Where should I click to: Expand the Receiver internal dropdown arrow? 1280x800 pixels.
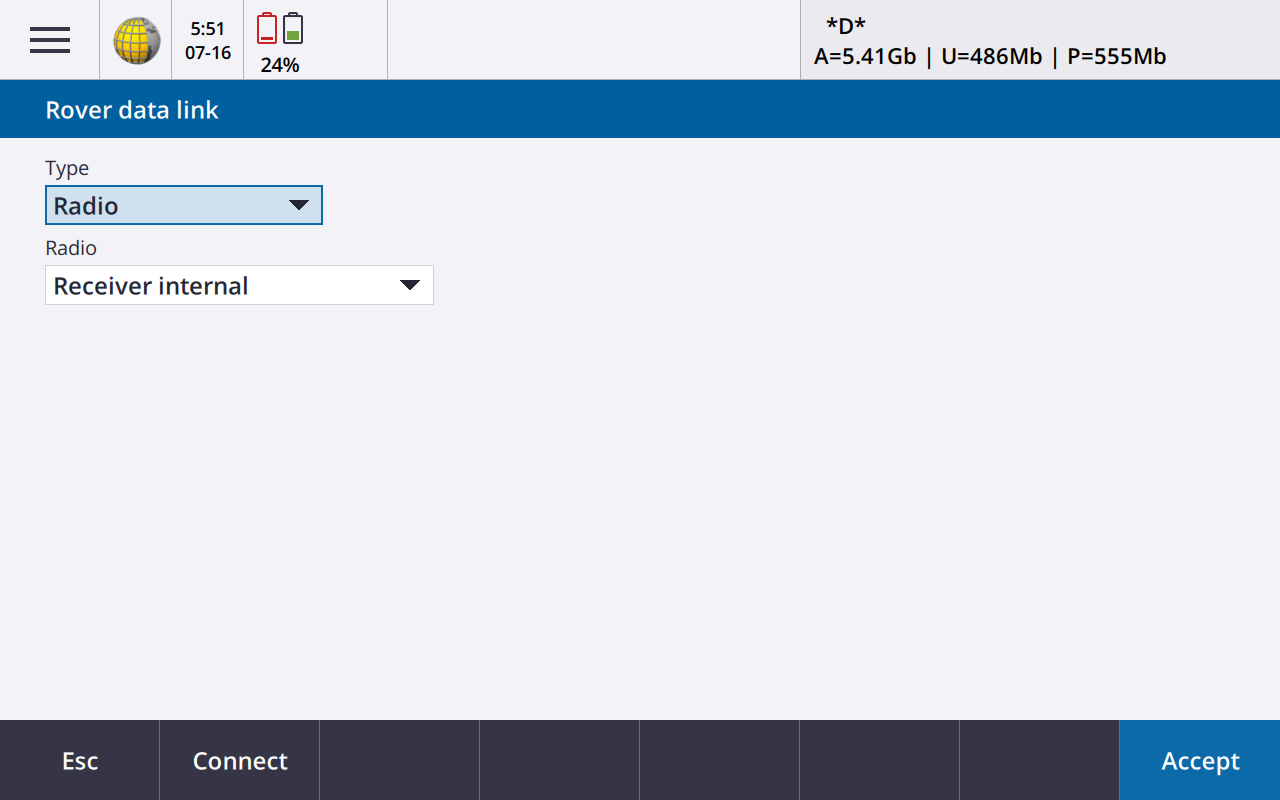click(409, 285)
